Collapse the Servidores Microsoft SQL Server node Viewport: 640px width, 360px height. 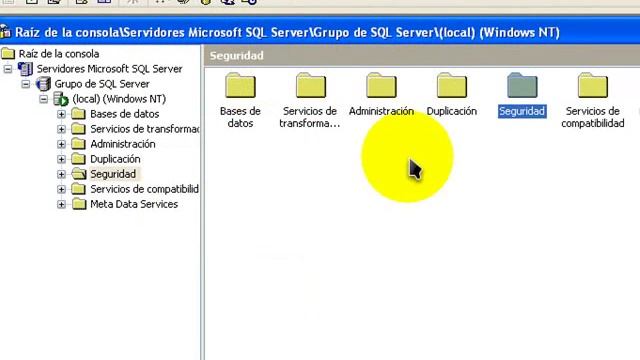8,69
